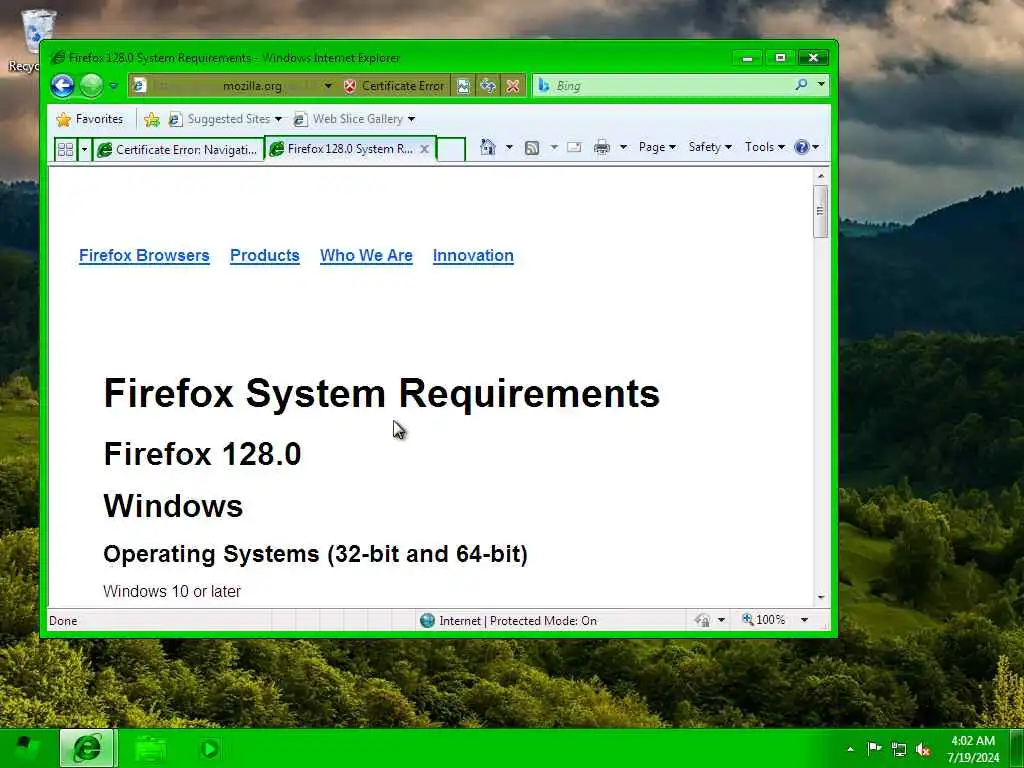
Task: Click the Print icon
Action: click(x=601, y=147)
